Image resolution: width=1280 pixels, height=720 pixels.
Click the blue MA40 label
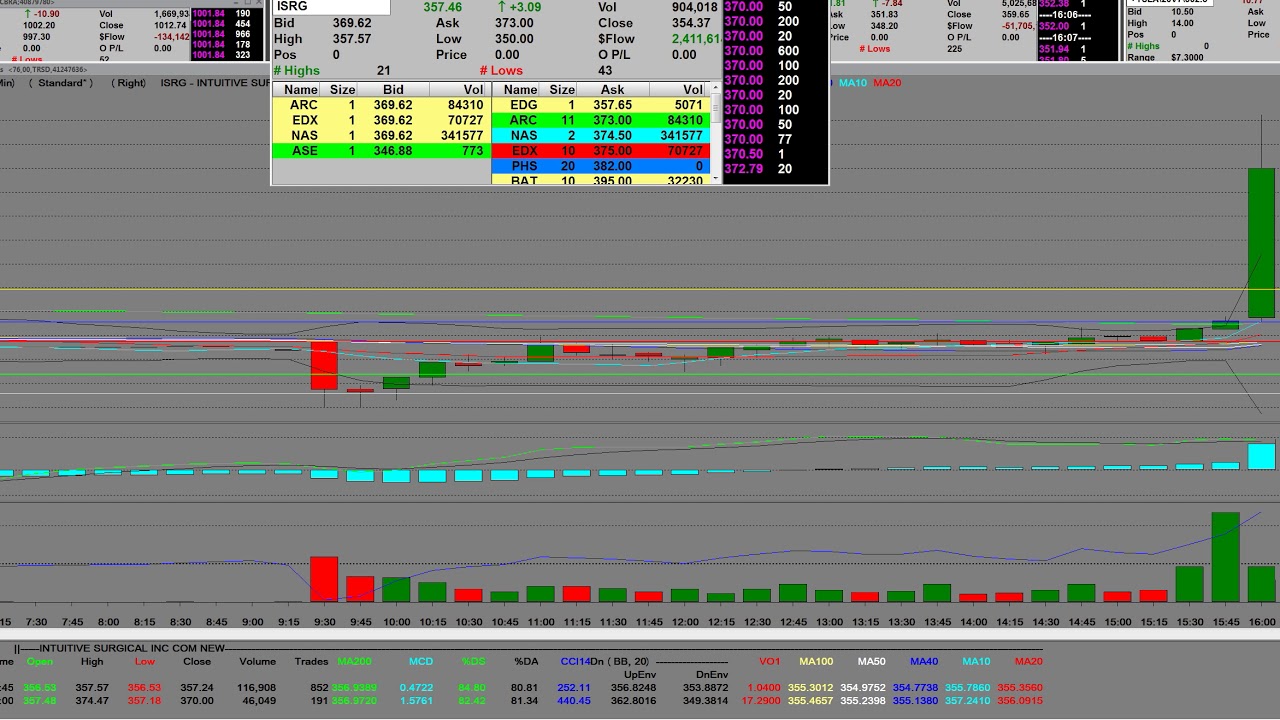pos(924,661)
